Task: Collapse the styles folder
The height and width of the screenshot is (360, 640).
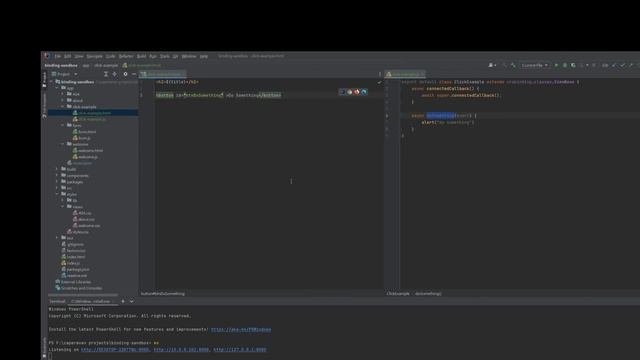Action: [x=57, y=194]
